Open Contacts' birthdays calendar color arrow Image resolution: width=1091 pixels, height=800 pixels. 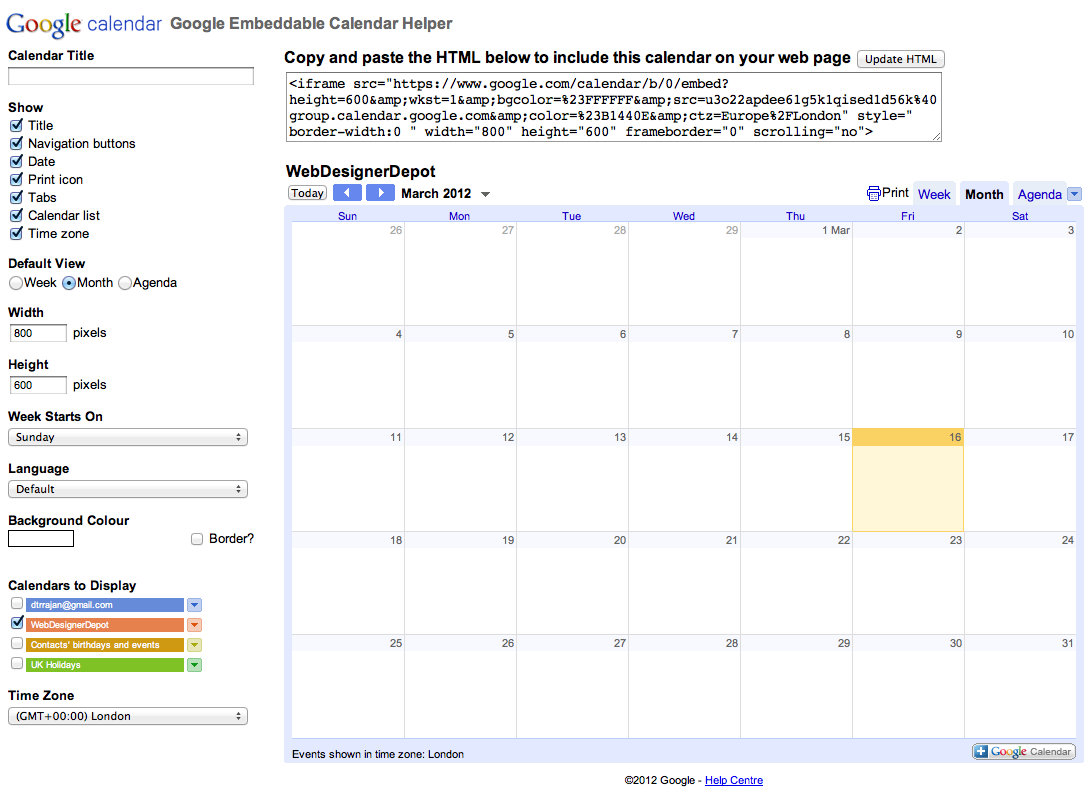195,645
